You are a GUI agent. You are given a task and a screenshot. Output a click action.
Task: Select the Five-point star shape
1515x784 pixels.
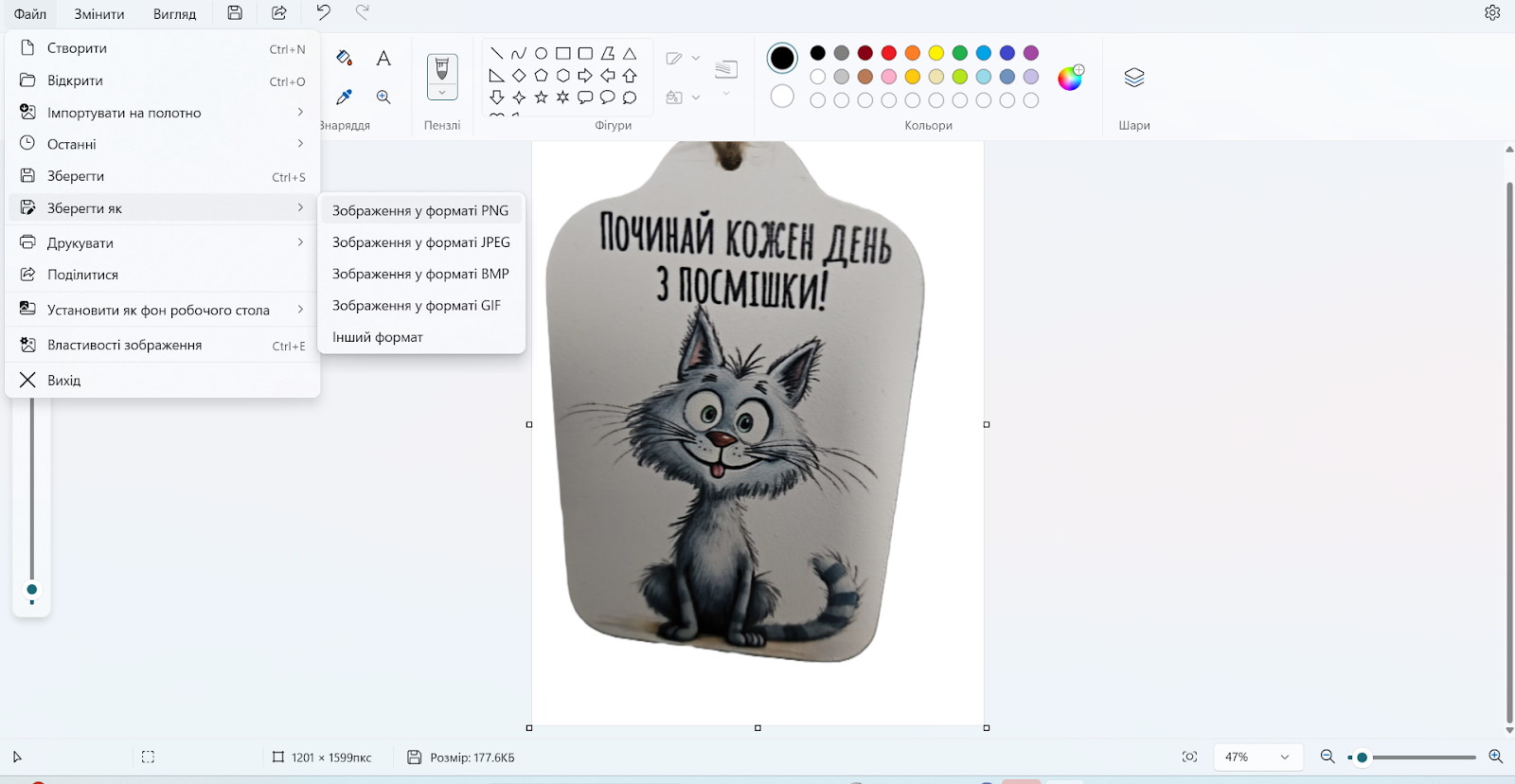541,98
